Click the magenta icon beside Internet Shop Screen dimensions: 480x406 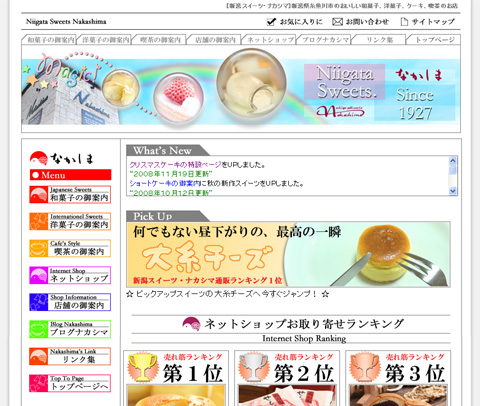tap(39, 275)
